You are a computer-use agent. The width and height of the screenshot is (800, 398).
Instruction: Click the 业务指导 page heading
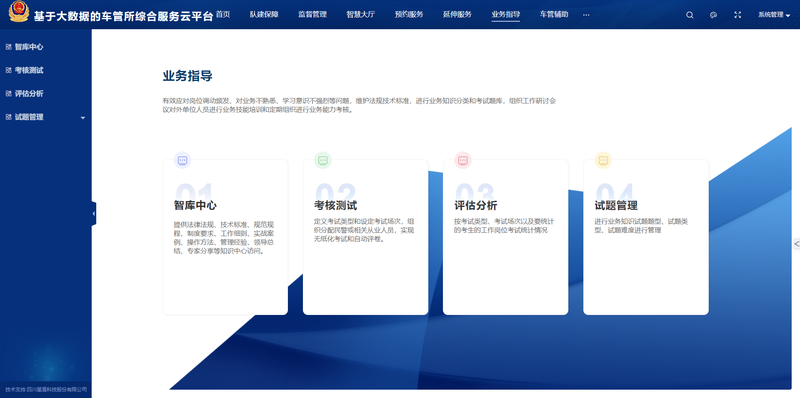pos(188,77)
